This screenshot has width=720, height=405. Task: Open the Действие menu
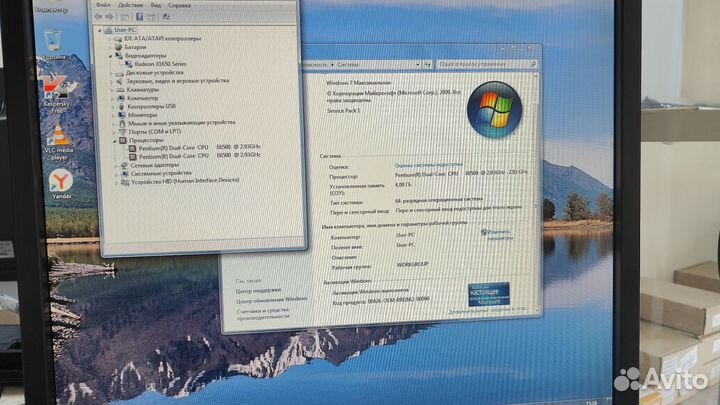tap(130, 4)
